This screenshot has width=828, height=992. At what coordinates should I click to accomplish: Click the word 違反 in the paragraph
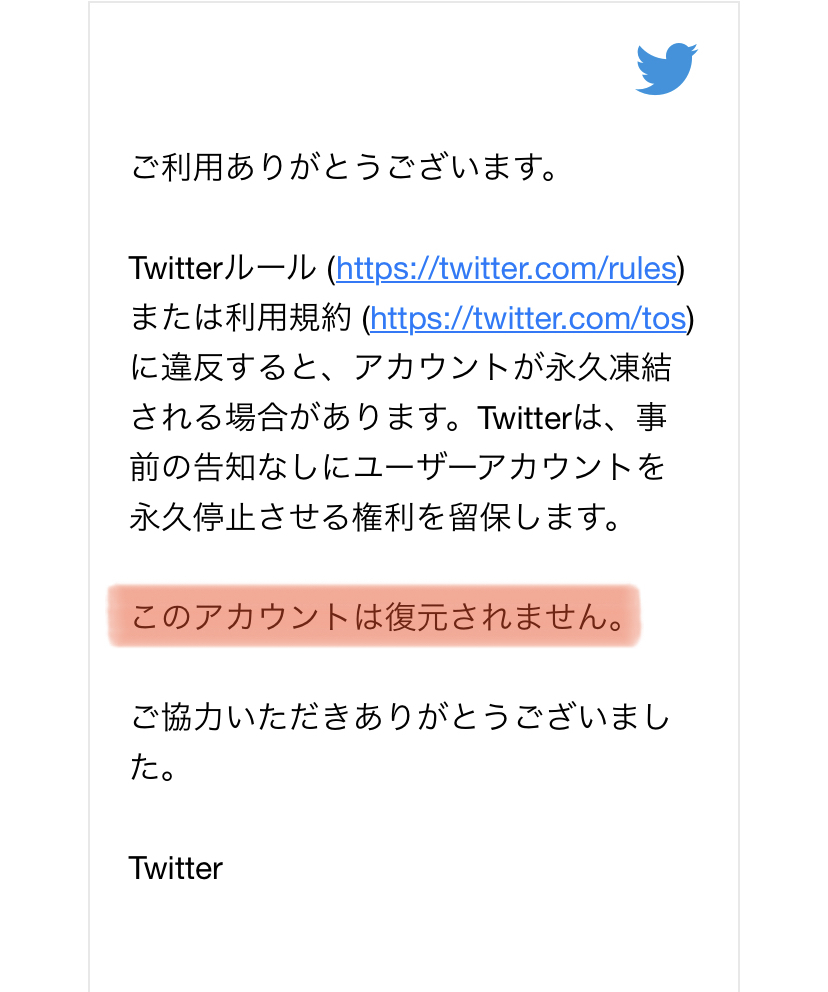193,368
